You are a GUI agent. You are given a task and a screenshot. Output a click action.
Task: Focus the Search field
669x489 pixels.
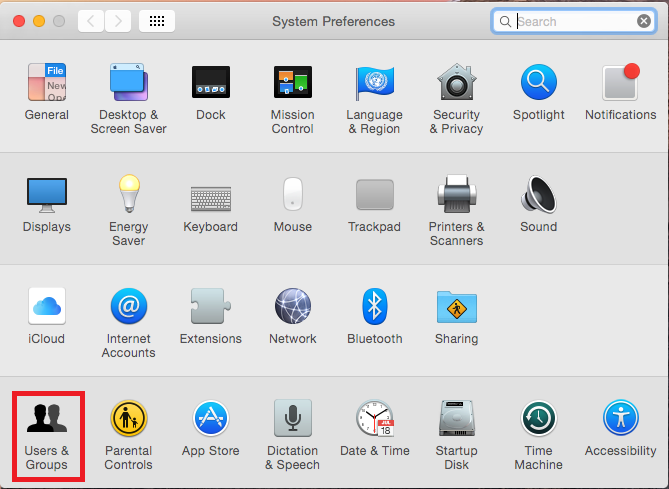click(574, 21)
